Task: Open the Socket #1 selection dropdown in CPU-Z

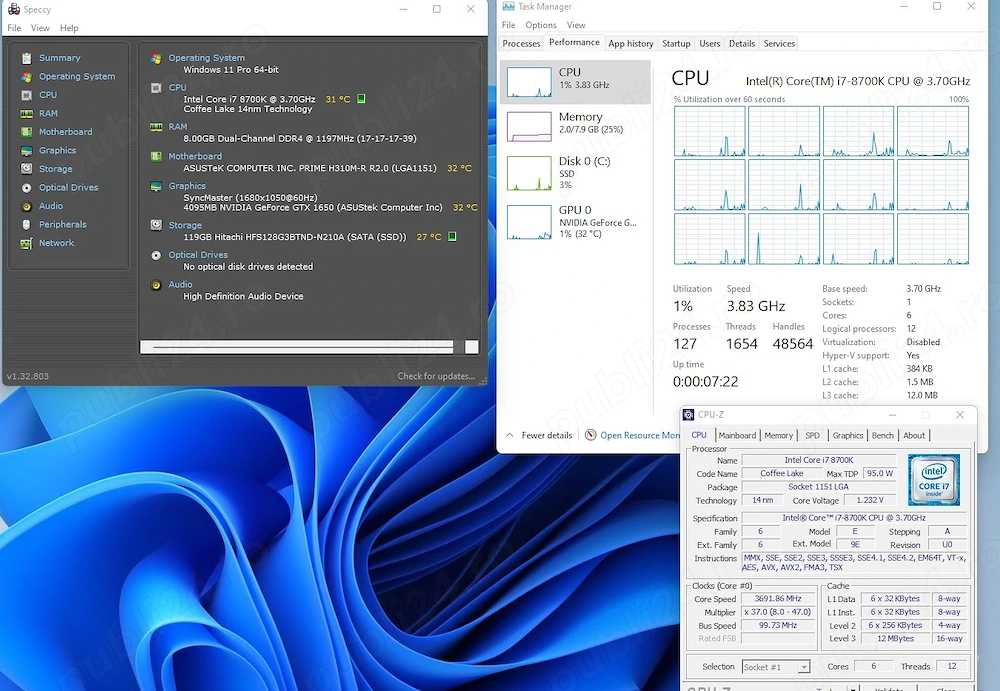Action: [776, 666]
